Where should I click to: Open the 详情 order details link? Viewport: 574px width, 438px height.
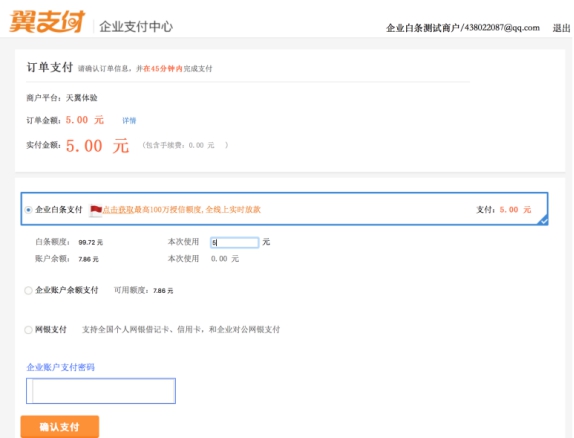pos(129,120)
